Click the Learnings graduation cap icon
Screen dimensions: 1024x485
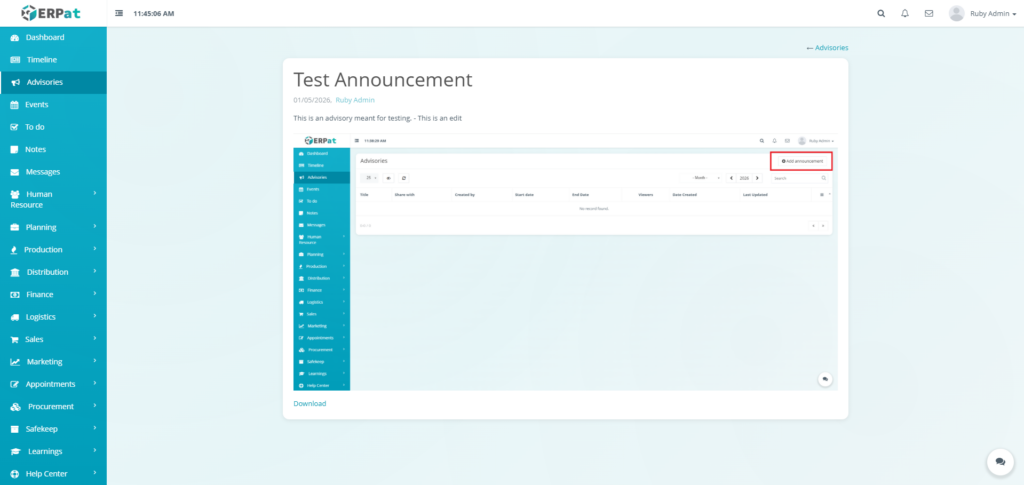click(x=16, y=452)
